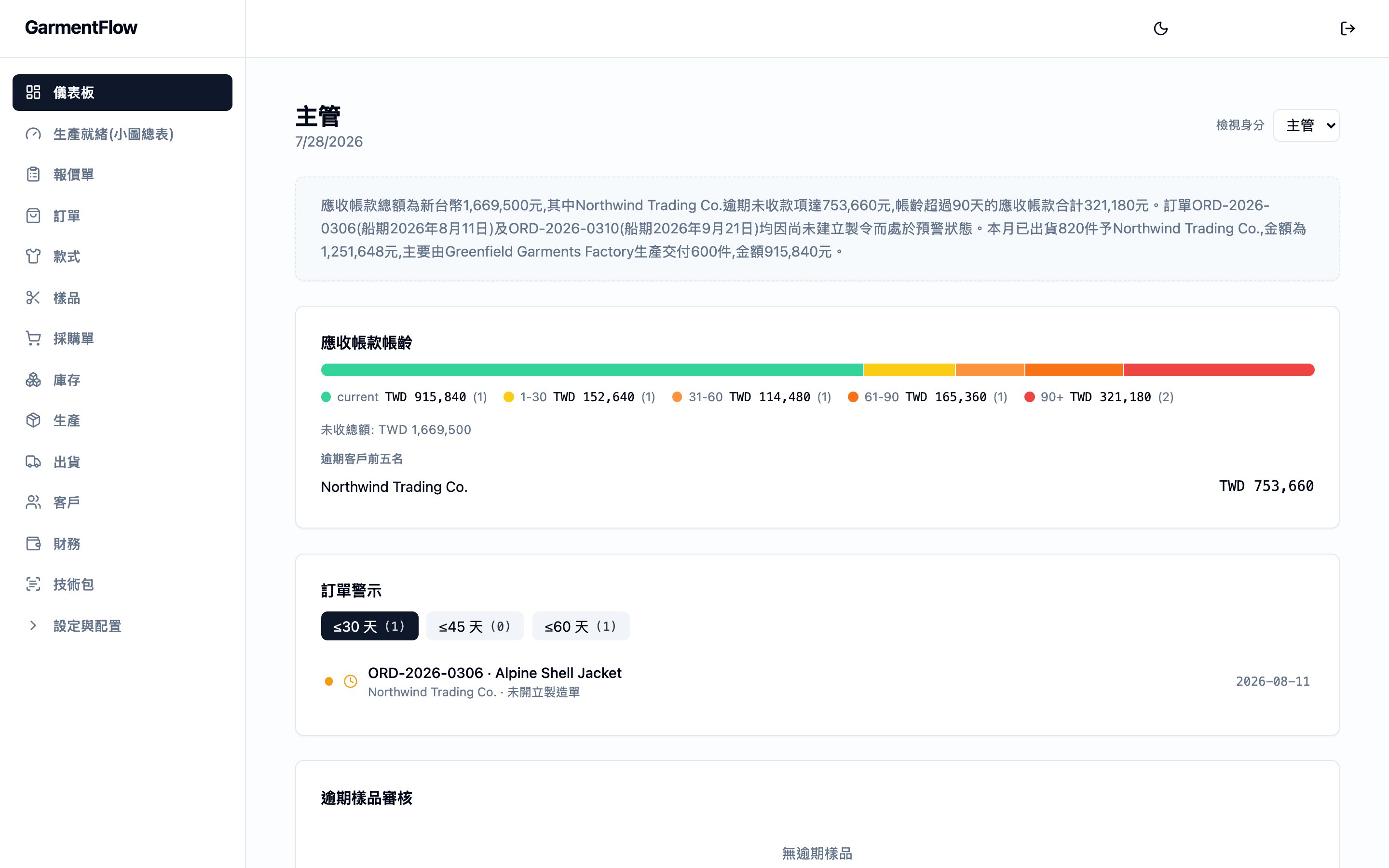This screenshot has width=1389, height=868.
Task: Open 儀表板 in the sidebar
Action: click(122, 93)
